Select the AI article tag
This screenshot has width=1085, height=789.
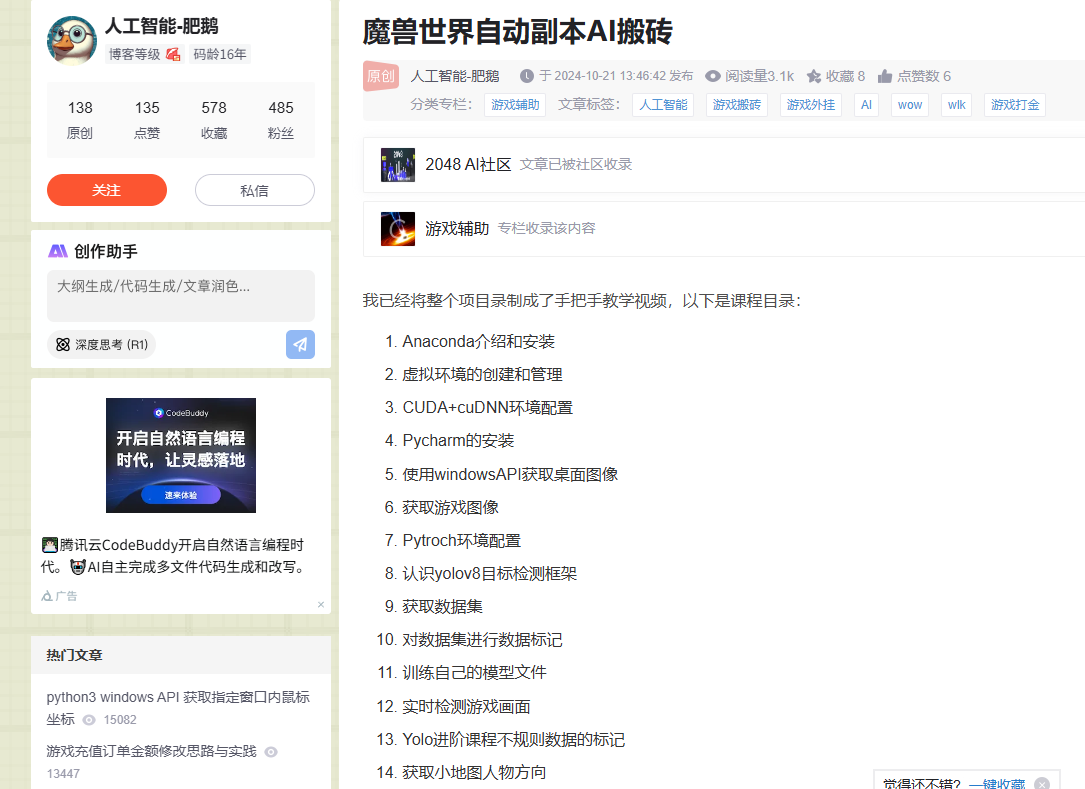tap(866, 105)
